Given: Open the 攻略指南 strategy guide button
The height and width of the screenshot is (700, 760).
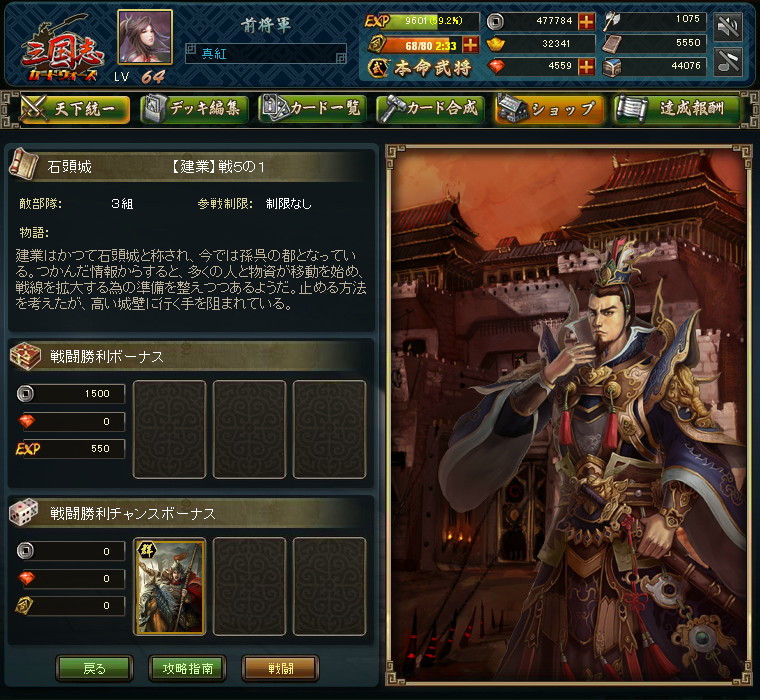Looking at the screenshot, I should tap(188, 668).
